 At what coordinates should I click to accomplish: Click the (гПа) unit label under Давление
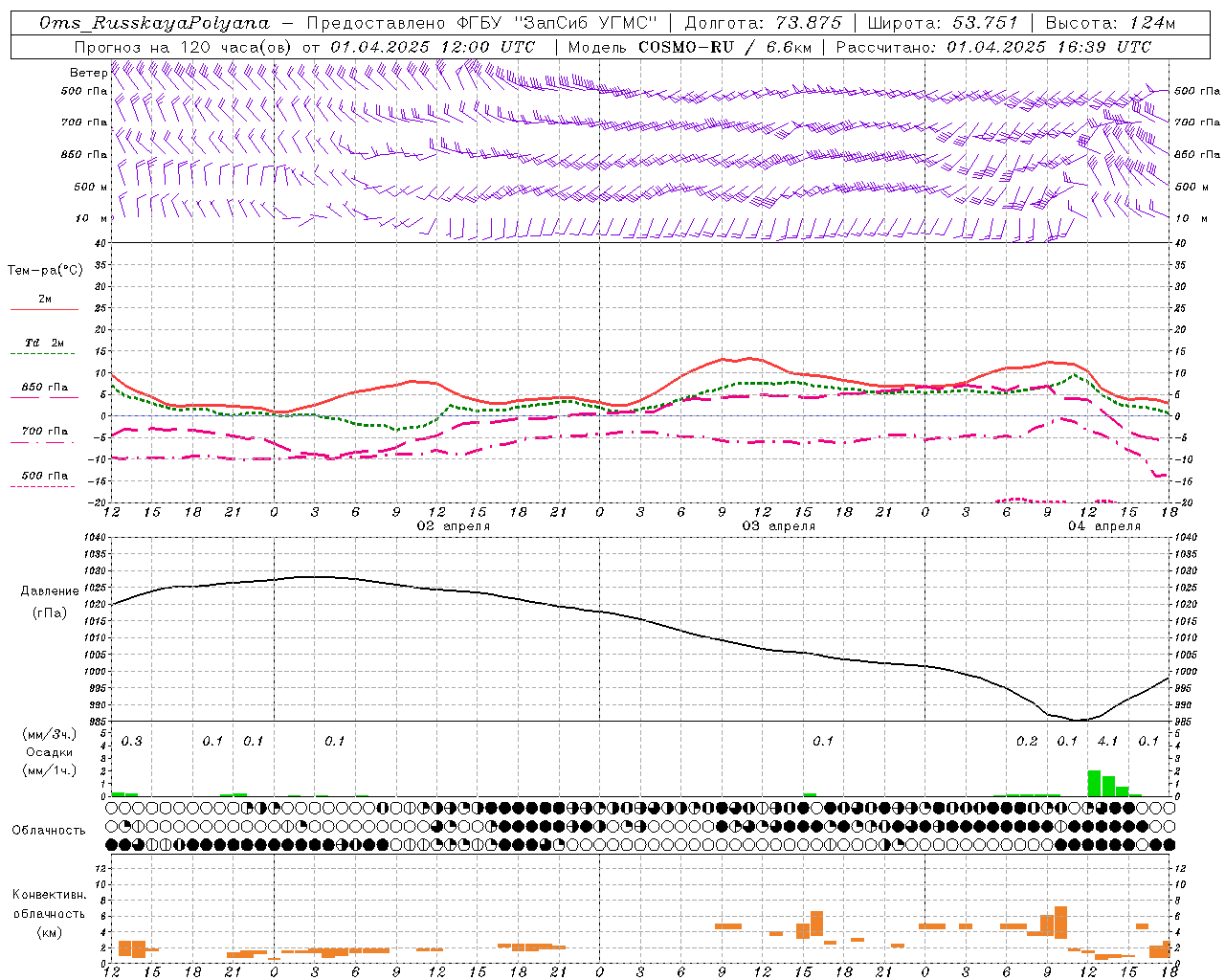click(x=50, y=613)
